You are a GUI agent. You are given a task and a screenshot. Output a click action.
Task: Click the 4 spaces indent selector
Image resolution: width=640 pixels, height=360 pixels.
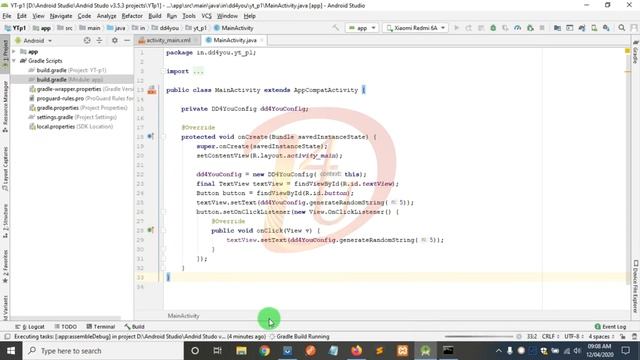click(x=601, y=336)
